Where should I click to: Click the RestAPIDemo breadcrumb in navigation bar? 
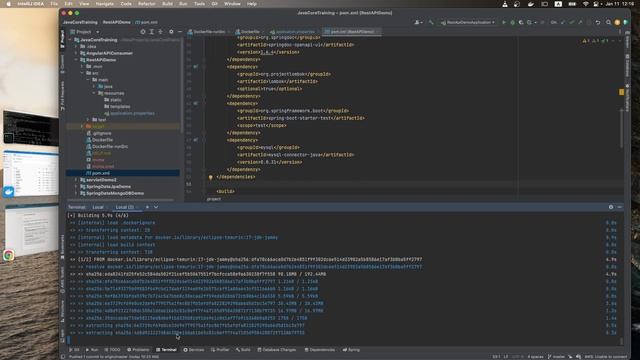(x=117, y=22)
